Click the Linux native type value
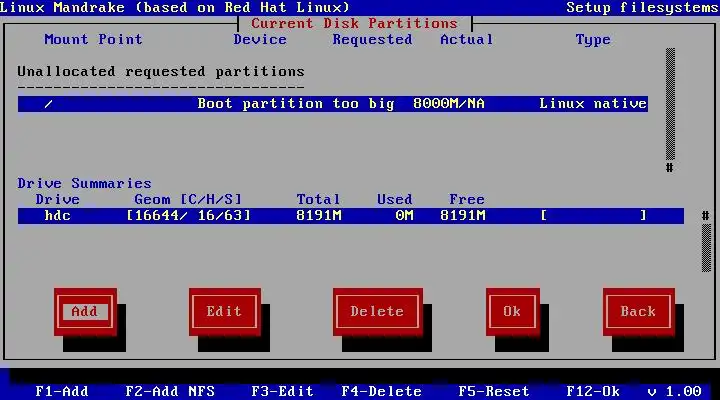 (x=593, y=104)
